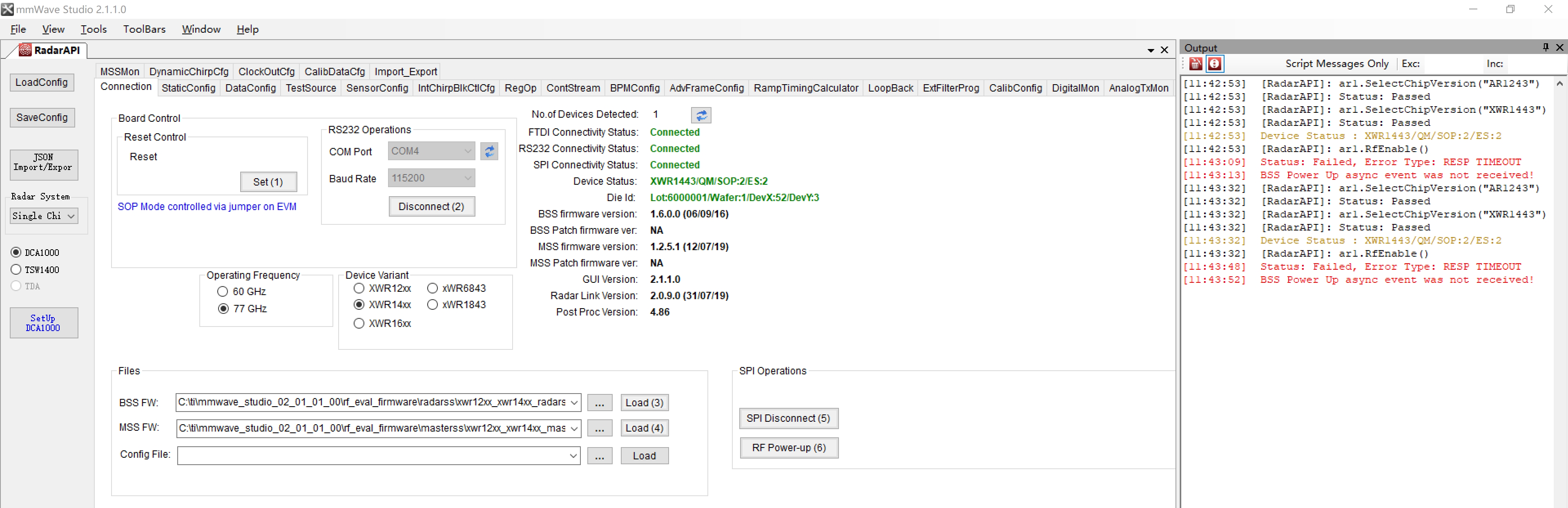Image resolution: width=1568 pixels, height=508 pixels.
Task: Click Load (4) for MSS firmware
Action: click(x=644, y=428)
